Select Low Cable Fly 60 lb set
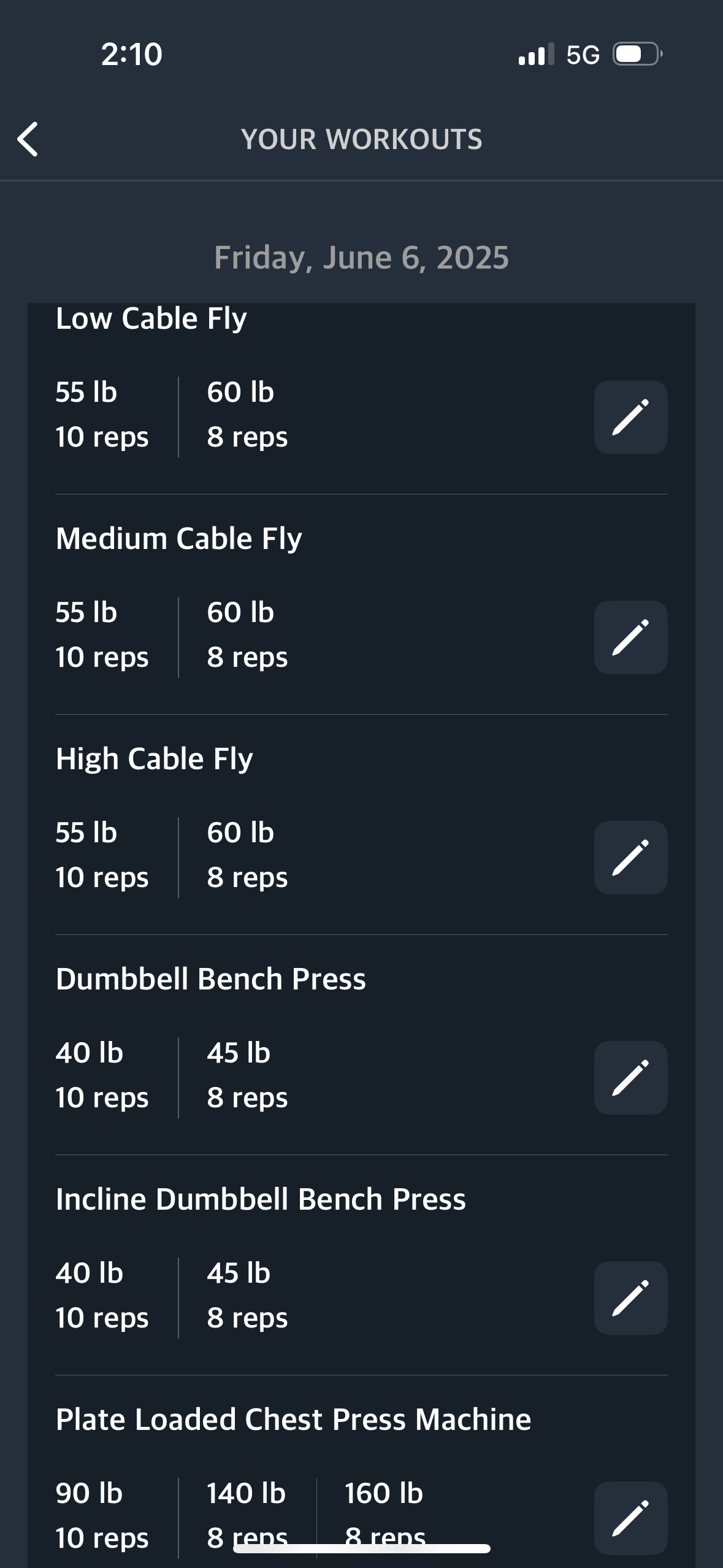 click(247, 415)
